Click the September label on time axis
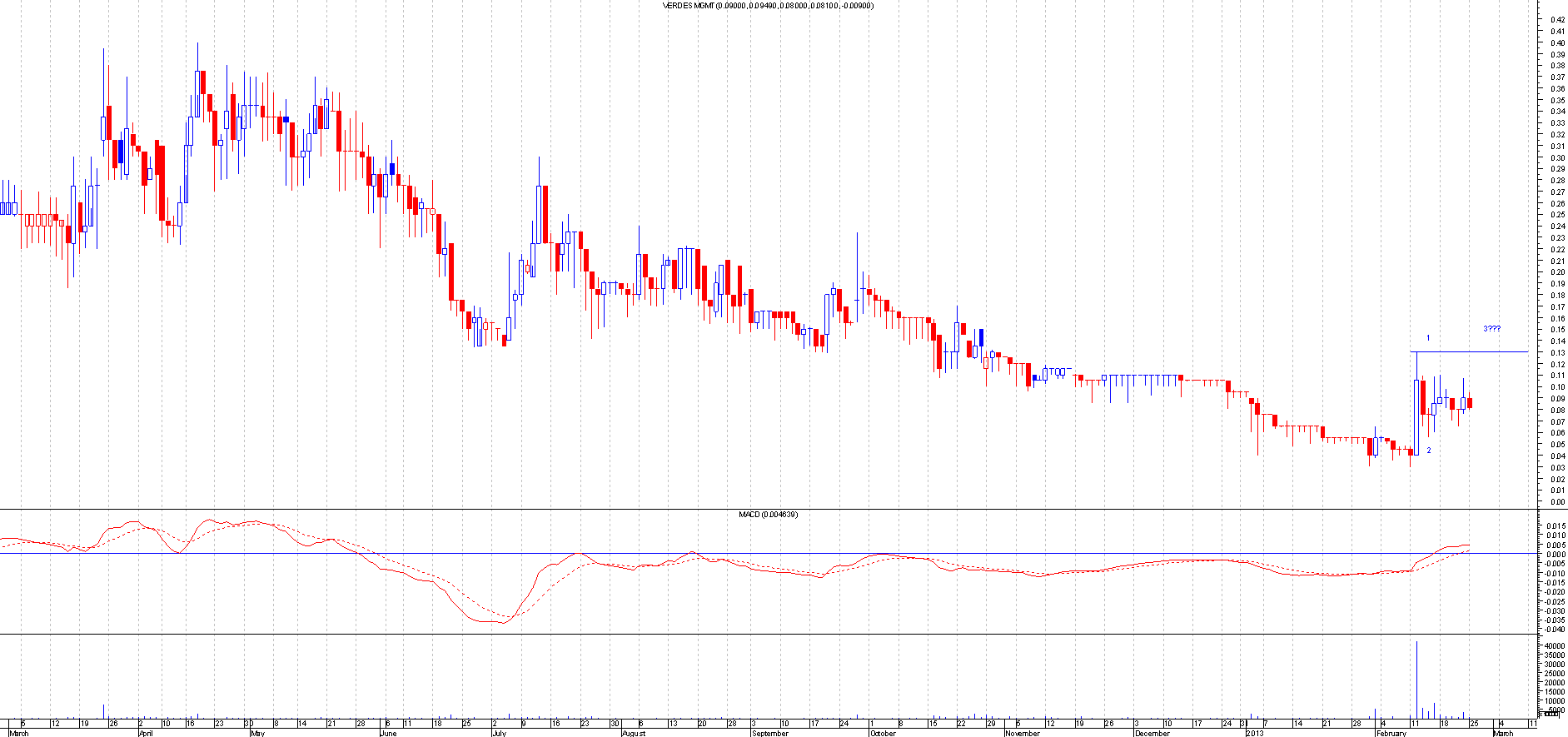 pyautogui.click(x=769, y=733)
